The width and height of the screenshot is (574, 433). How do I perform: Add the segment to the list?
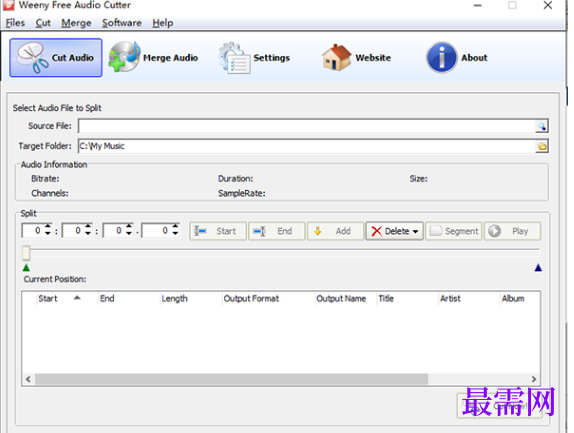[x=335, y=231]
